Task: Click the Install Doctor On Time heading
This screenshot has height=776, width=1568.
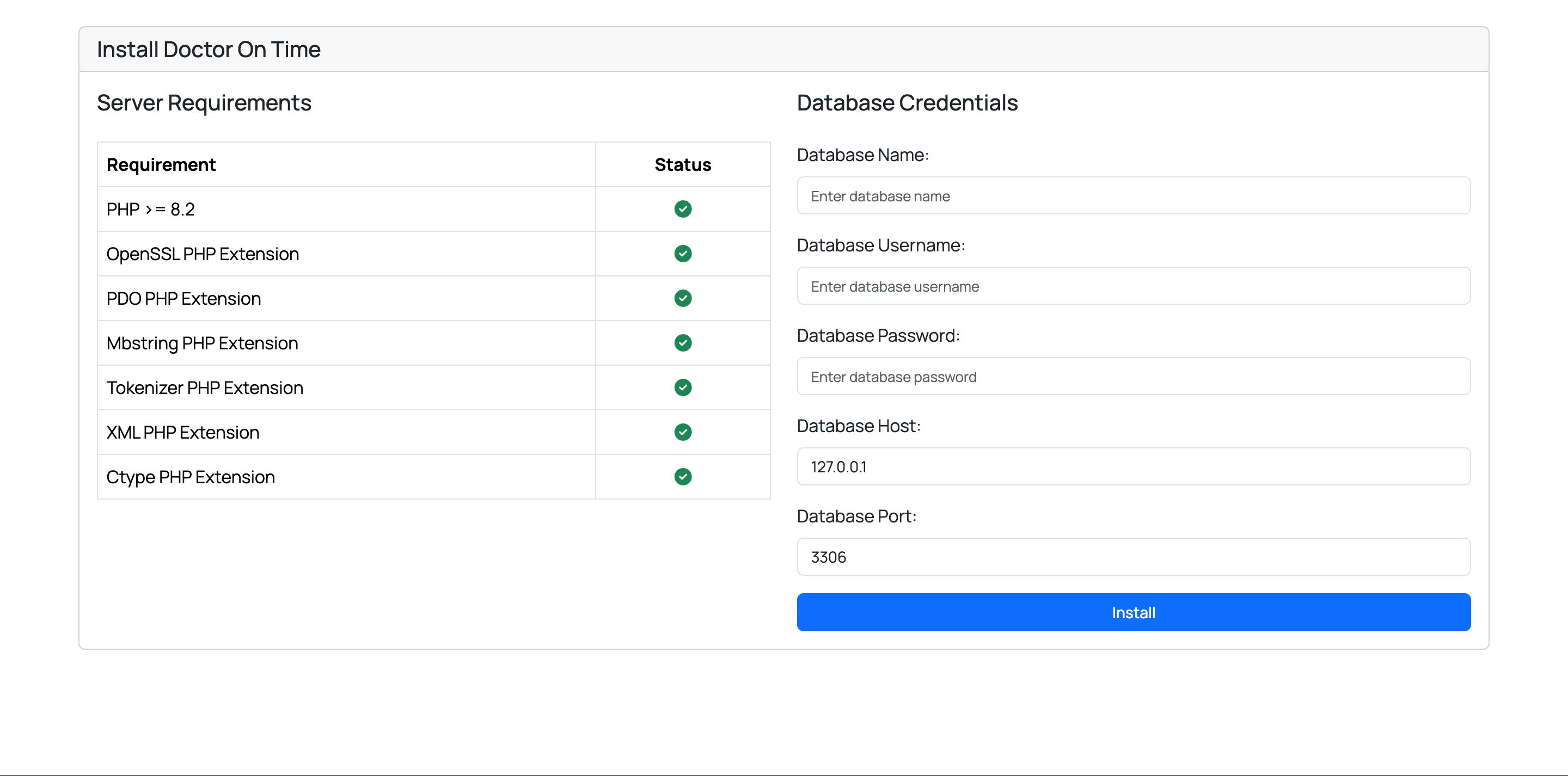Action: (x=208, y=50)
